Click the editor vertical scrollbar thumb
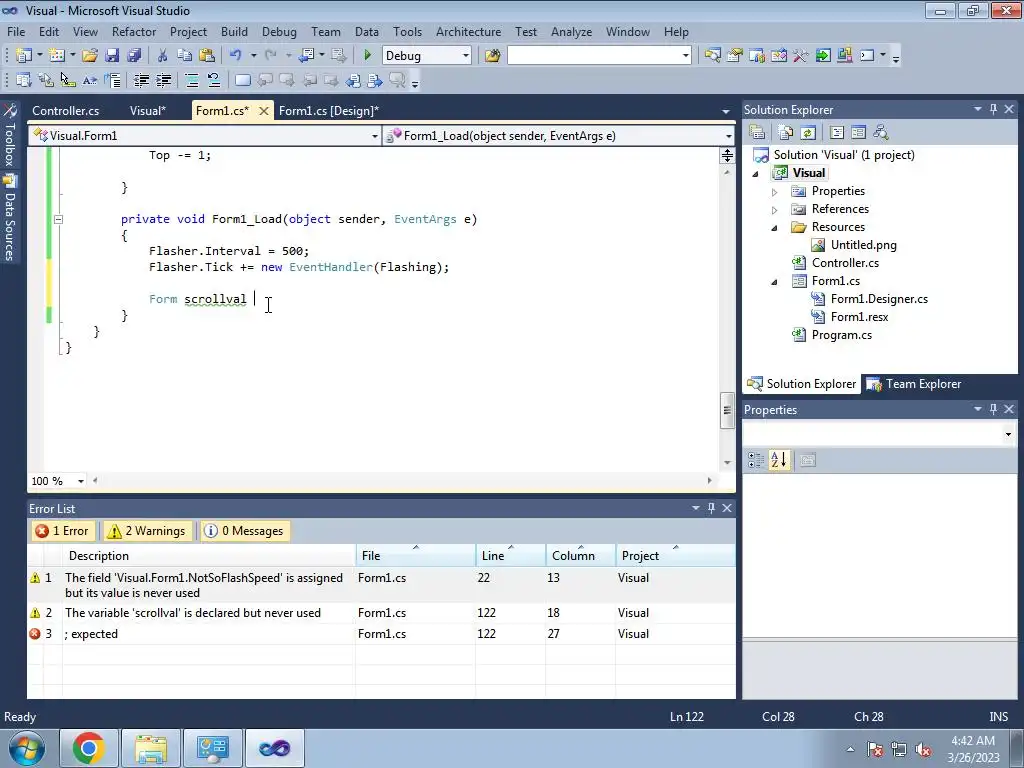 click(x=727, y=410)
